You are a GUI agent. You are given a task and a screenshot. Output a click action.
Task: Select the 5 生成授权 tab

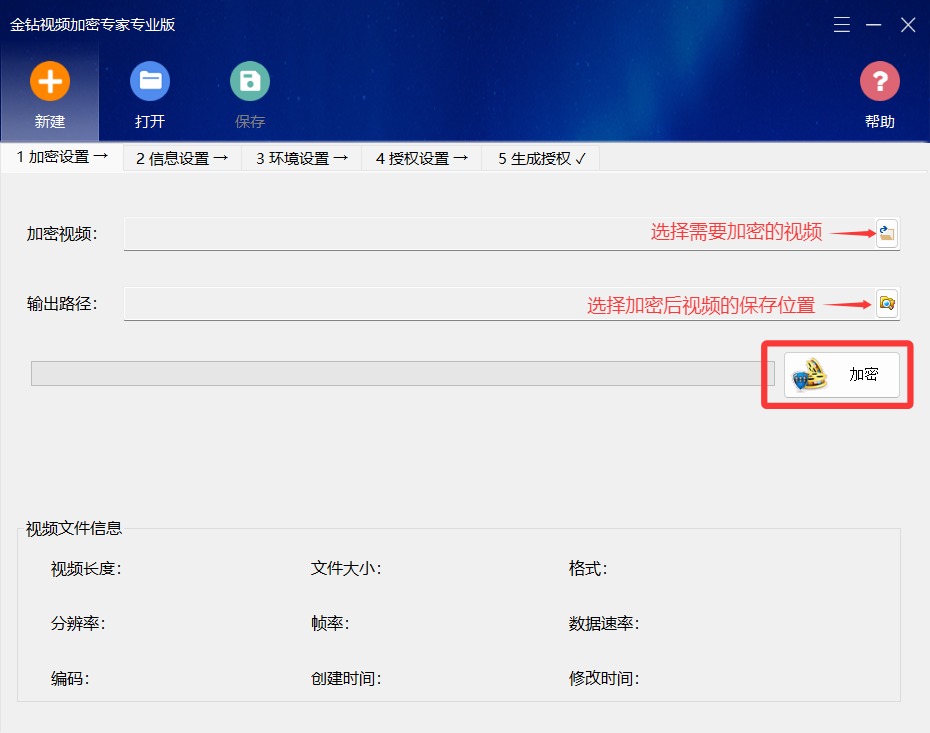click(541, 158)
